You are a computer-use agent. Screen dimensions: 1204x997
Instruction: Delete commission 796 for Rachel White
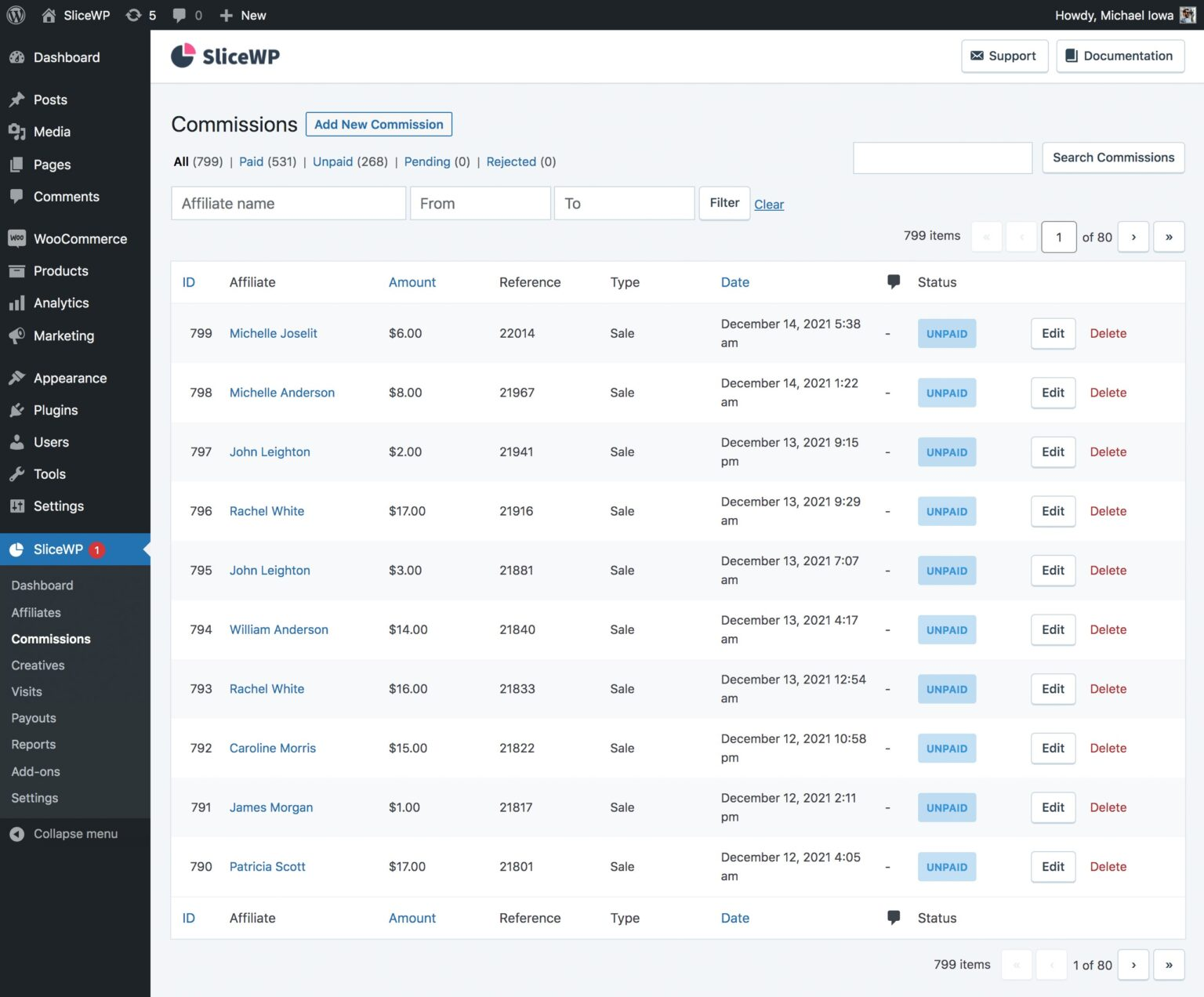tap(1108, 511)
